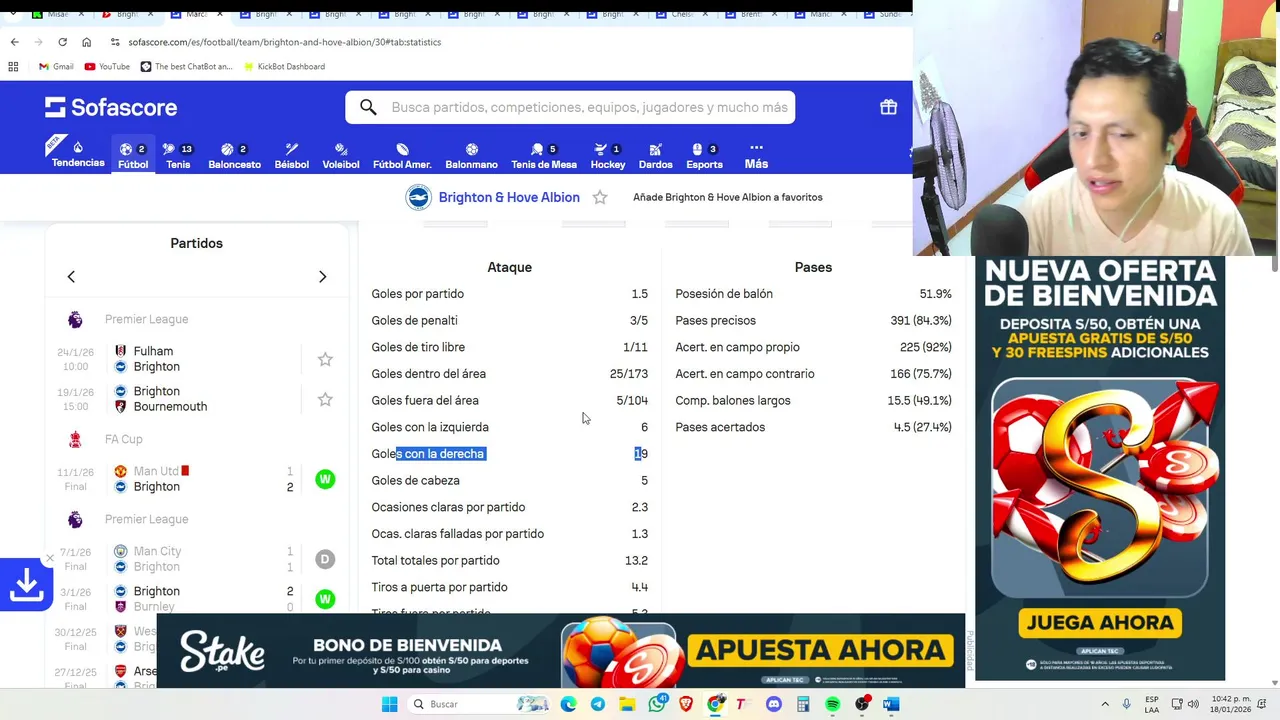Select the 'Goles por partido' statistic row
Viewport: 1280px width, 720px height.
tap(509, 294)
